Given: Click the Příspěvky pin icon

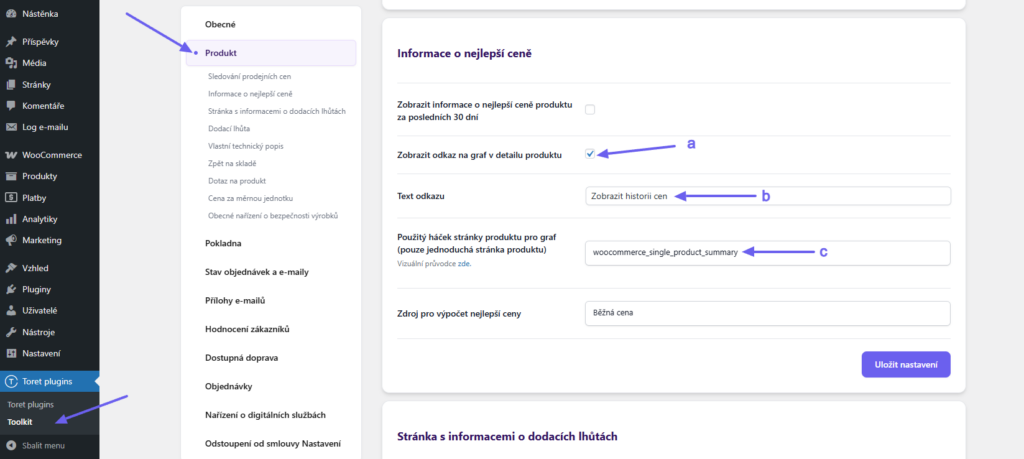Looking at the screenshot, I should click(10, 42).
